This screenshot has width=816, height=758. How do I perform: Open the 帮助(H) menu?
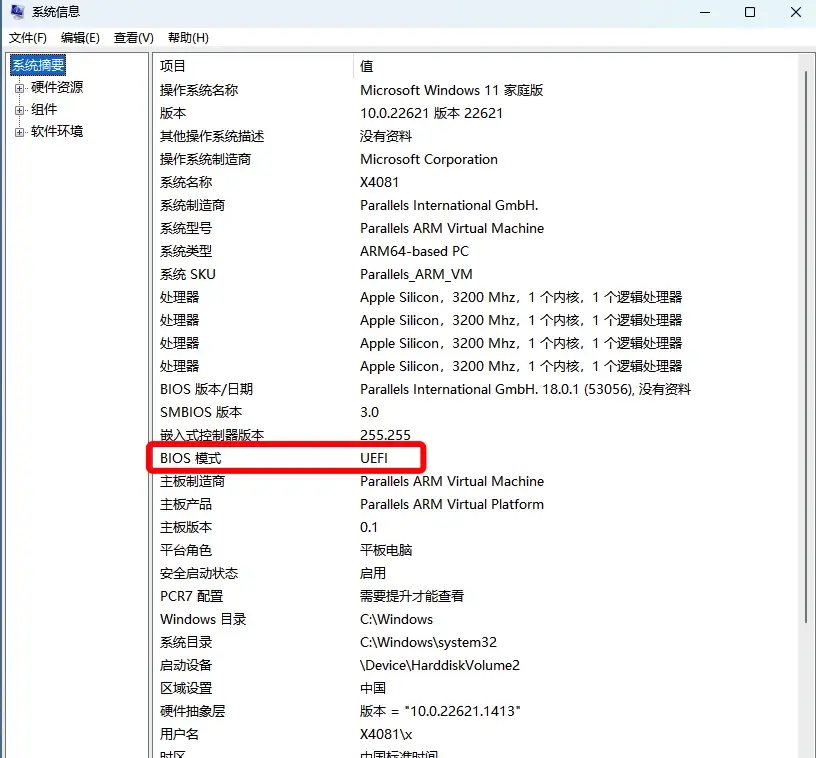[188, 38]
